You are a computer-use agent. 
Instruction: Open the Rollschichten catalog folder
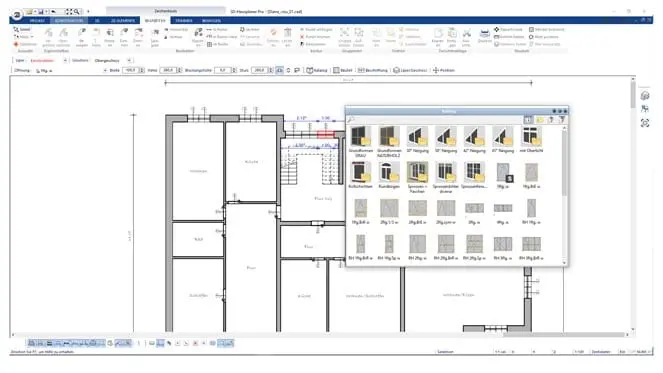coord(361,175)
